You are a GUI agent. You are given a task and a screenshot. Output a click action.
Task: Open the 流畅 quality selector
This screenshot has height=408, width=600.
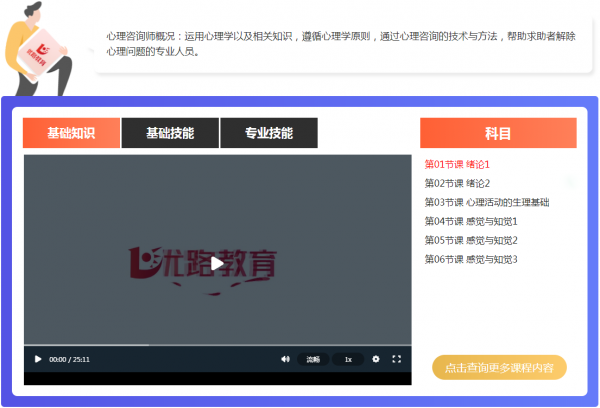[x=313, y=359]
